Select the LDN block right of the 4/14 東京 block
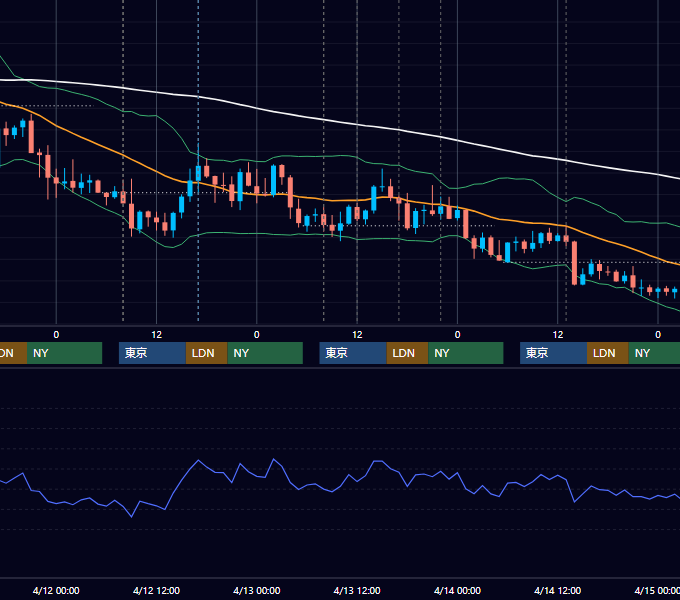Screen dimensions: 680x600 pyautogui.click(x=608, y=353)
